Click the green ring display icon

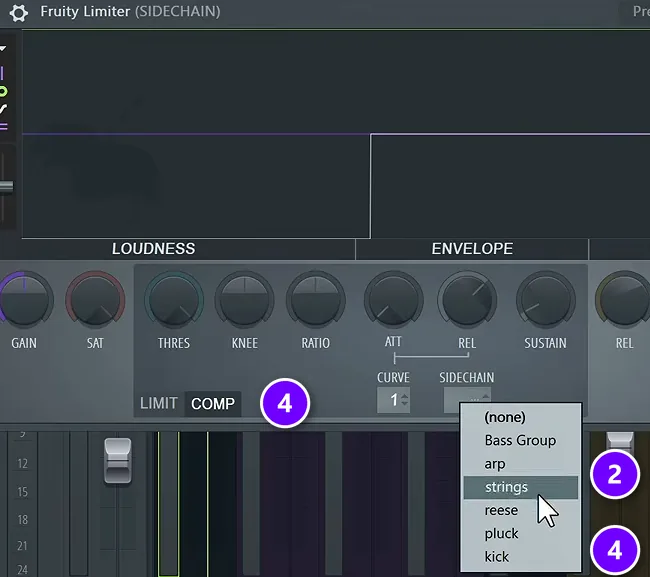(2, 92)
